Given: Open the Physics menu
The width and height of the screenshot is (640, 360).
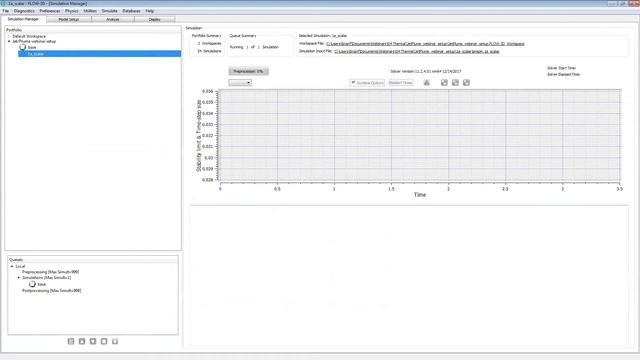Looking at the screenshot, I should point(71,11).
